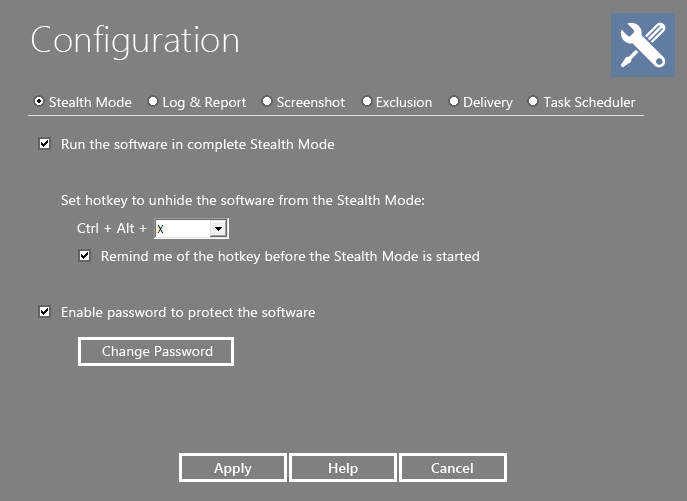Click the wrench and screwdriver configuration icon

[643, 46]
